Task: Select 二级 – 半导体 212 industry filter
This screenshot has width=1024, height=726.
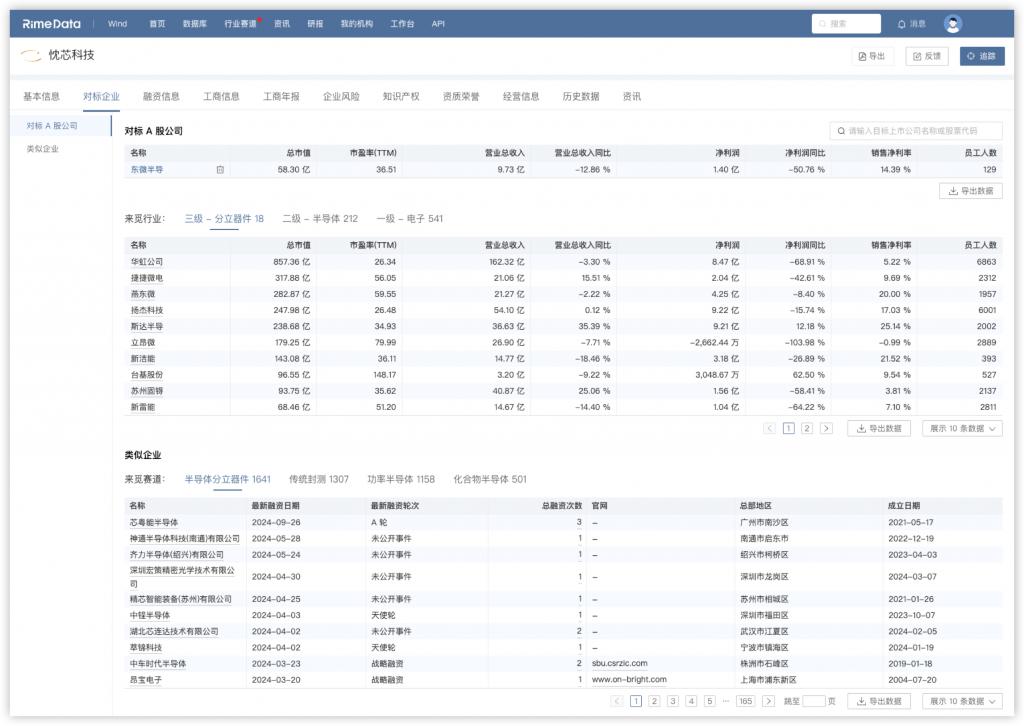Action: click(320, 219)
